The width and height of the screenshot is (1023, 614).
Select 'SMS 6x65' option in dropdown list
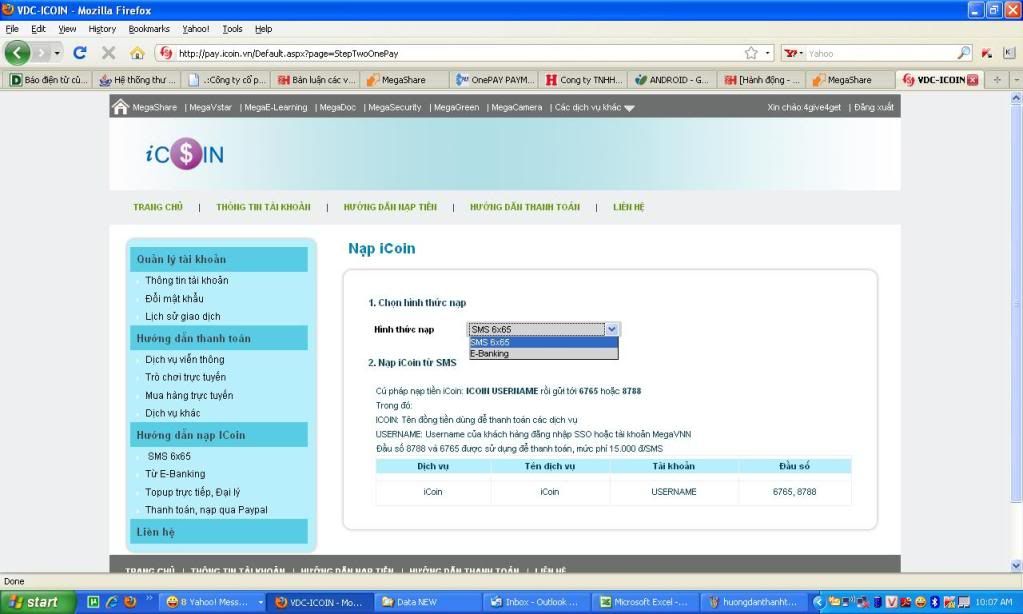[x=543, y=343]
